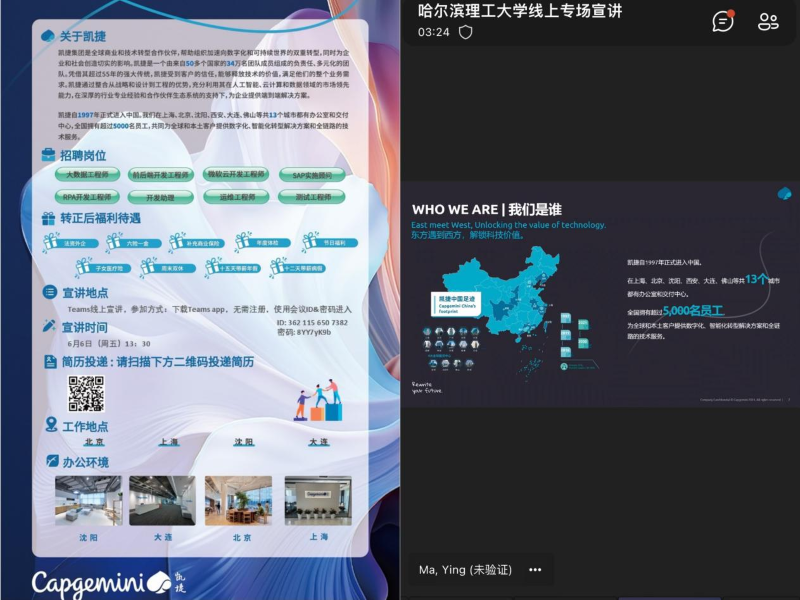Image resolution: width=800 pixels, height=600 pixels.
Task: Open more options next to Ma, Ying
Action: (x=535, y=570)
